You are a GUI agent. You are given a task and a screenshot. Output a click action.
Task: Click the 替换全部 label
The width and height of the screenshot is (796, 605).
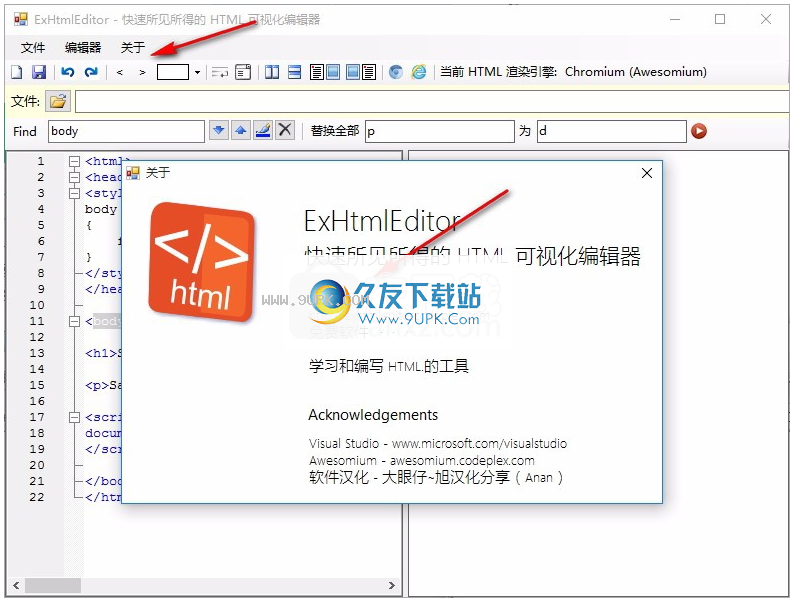[x=335, y=131]
